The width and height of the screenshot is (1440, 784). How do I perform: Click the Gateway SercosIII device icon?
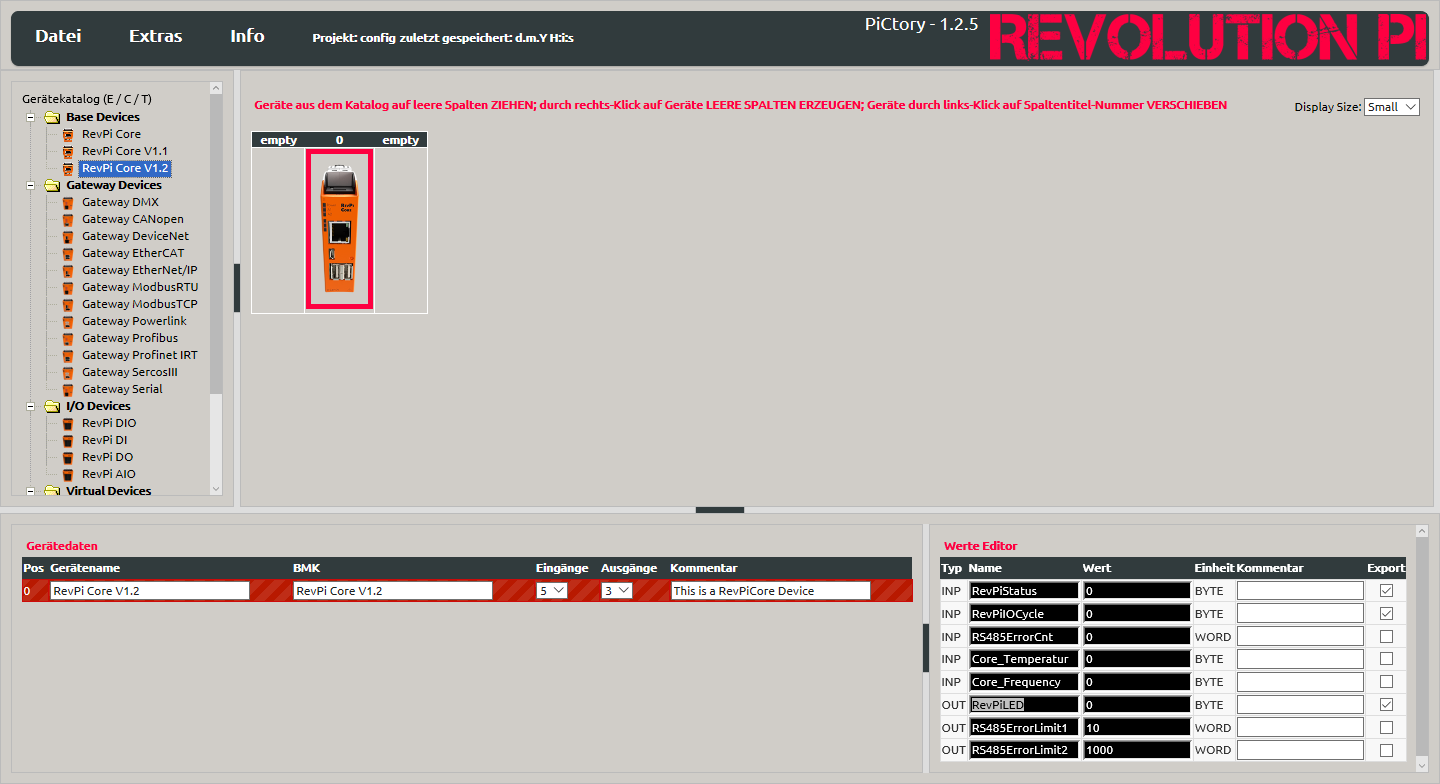point(68,372)
